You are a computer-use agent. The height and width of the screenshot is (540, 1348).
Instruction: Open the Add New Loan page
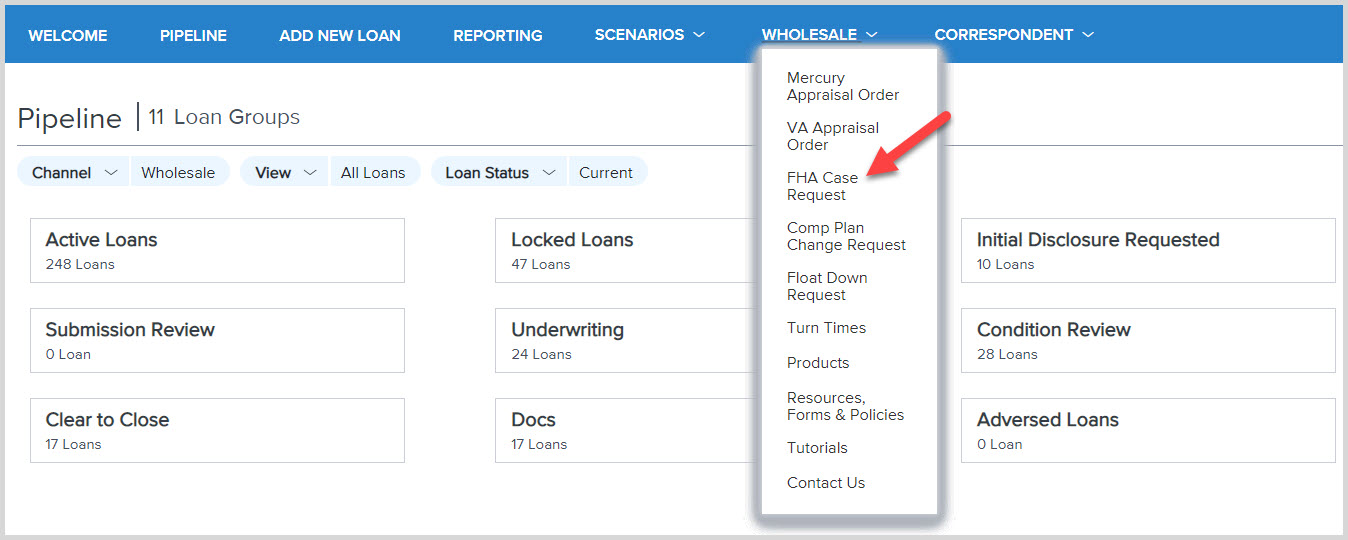(x=340, y=35)
